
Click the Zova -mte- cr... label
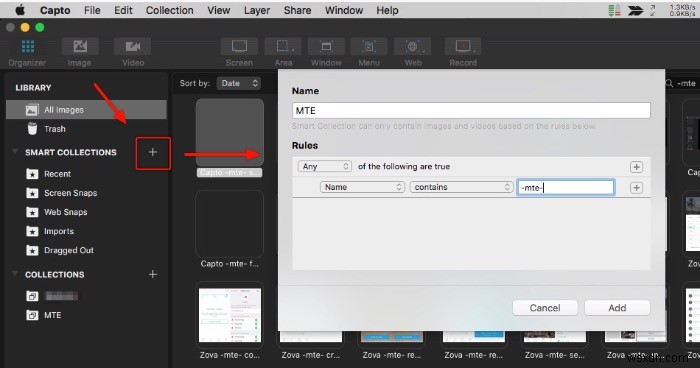[x=311, y=355]
